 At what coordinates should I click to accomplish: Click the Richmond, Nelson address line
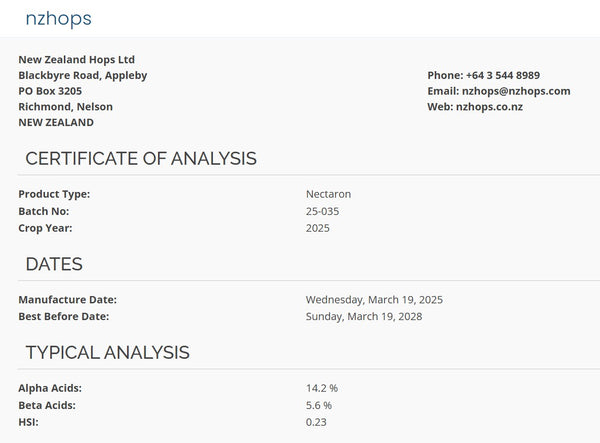(65, 107)
